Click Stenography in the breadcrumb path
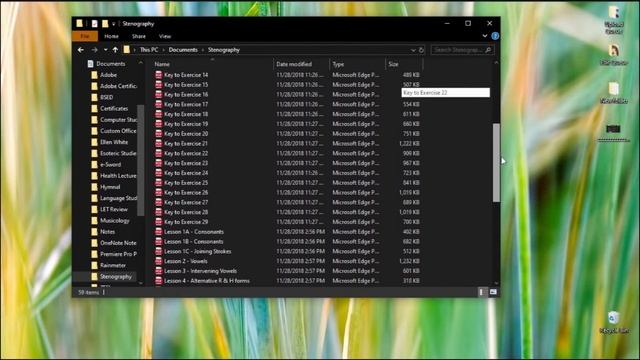The width and height of the screenshot is (640, 360). [224, 50]
